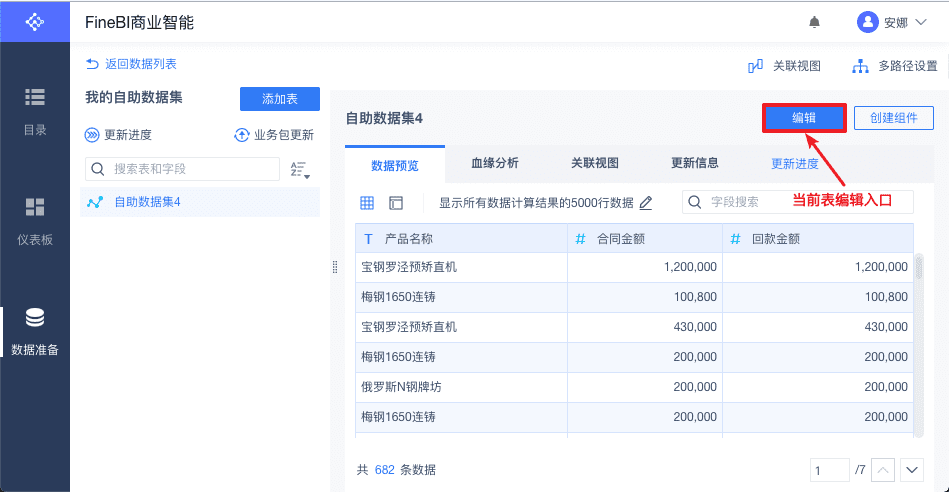
Task: Switch to the field layout view icon
Action: [x=396, y=203]
